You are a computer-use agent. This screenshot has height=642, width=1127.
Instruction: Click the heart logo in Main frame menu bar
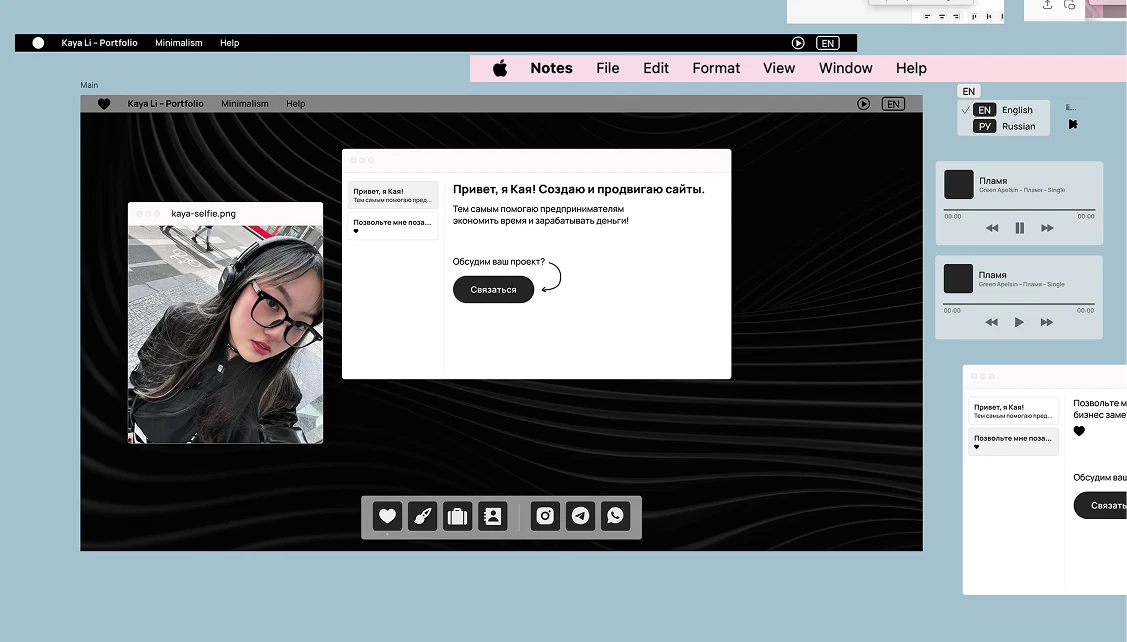tap(104, 104)
